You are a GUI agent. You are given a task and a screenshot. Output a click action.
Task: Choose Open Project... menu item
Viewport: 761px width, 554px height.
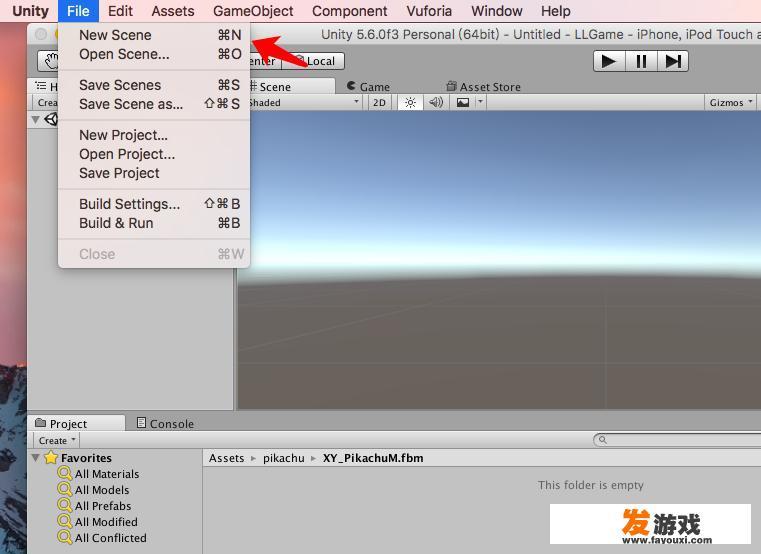point(154,154)
